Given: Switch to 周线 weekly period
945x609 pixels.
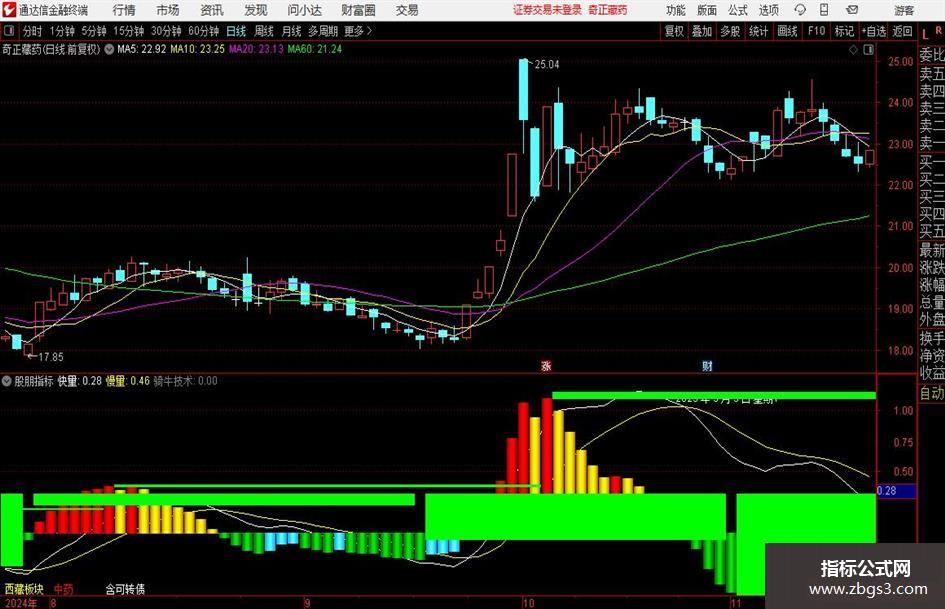Looking at the screenshot, I should tap(263, 31).
